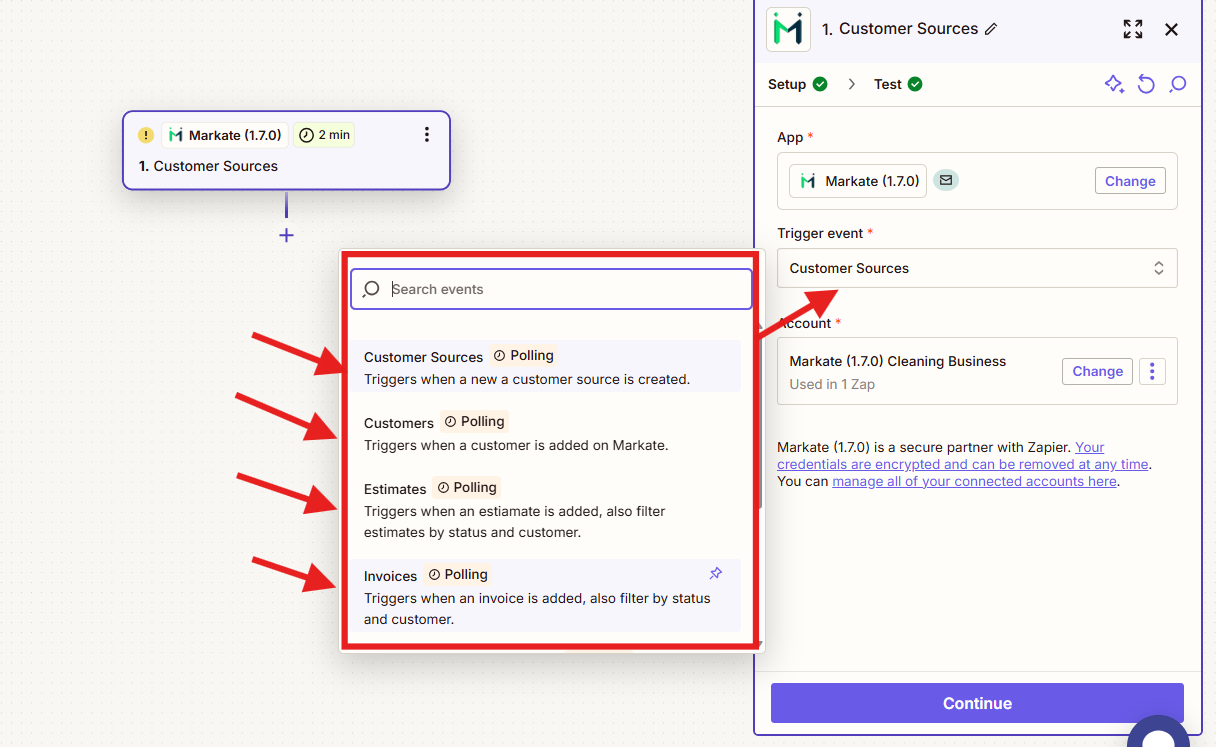Change the connected account
Viewport: 1216px width, 747px height.
1097,371
